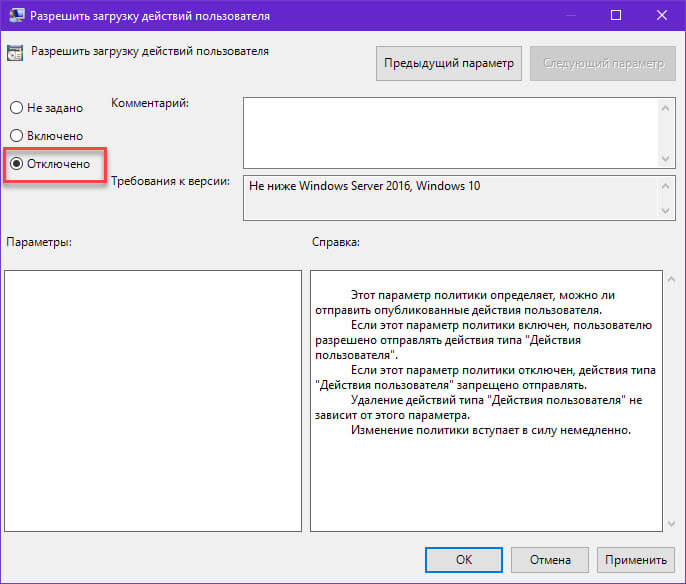Click the empty "Параметры" options pane
The width and height of the screenshot is (686, 584).
tap(153, 401)
